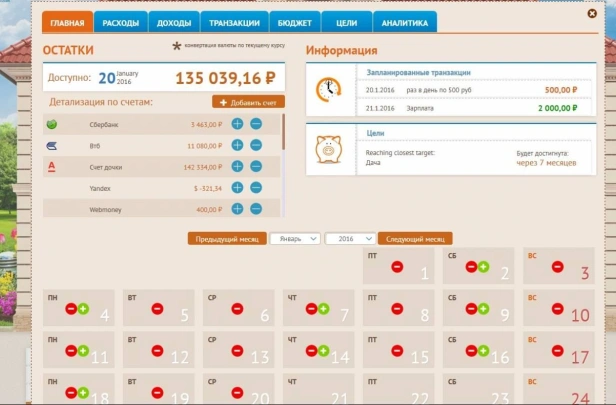Open the Январь month dropdown
616x405 pixels.
[x=295, y=239]
